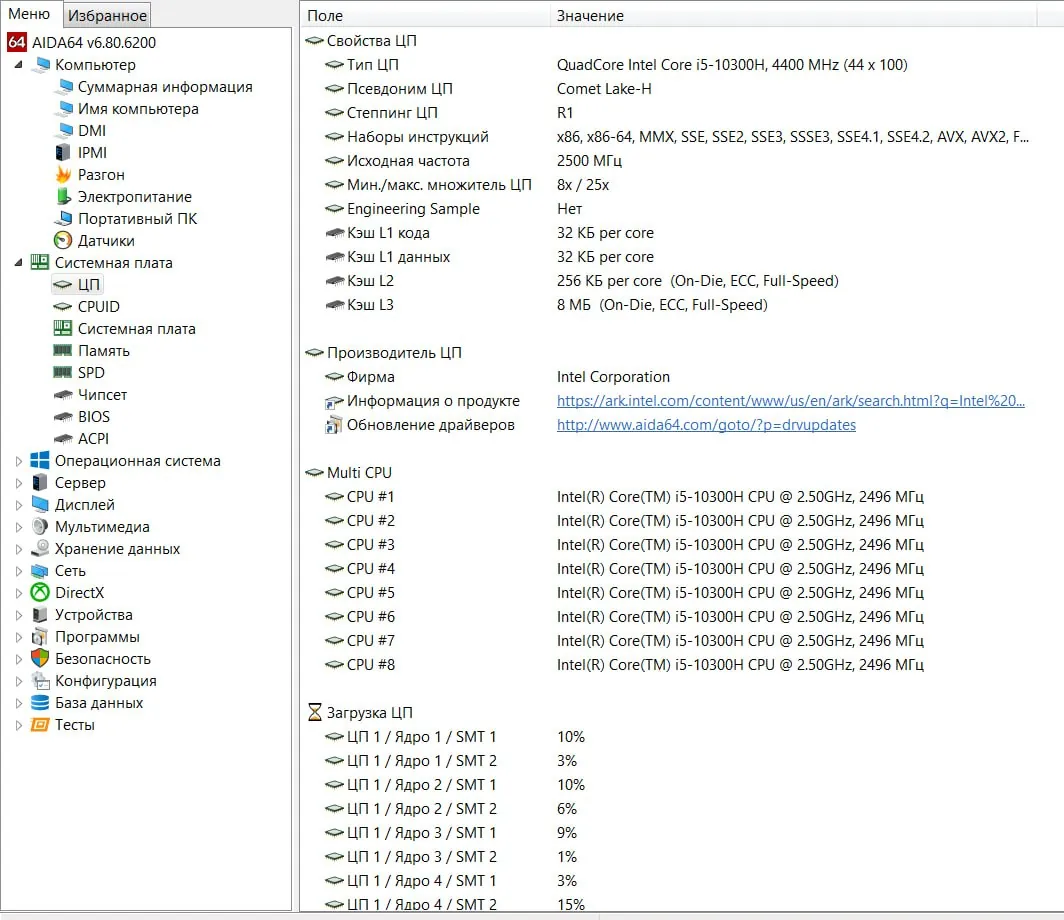Expand the Устройства tree node
The width and height of the screenshot is (1064, 920).
pos(18,615)
